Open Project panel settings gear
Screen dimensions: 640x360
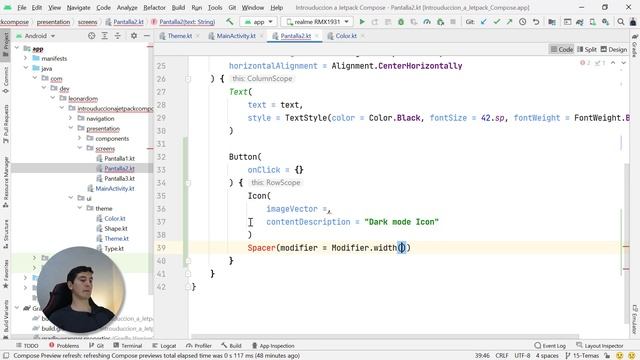[x=134, y=36]
